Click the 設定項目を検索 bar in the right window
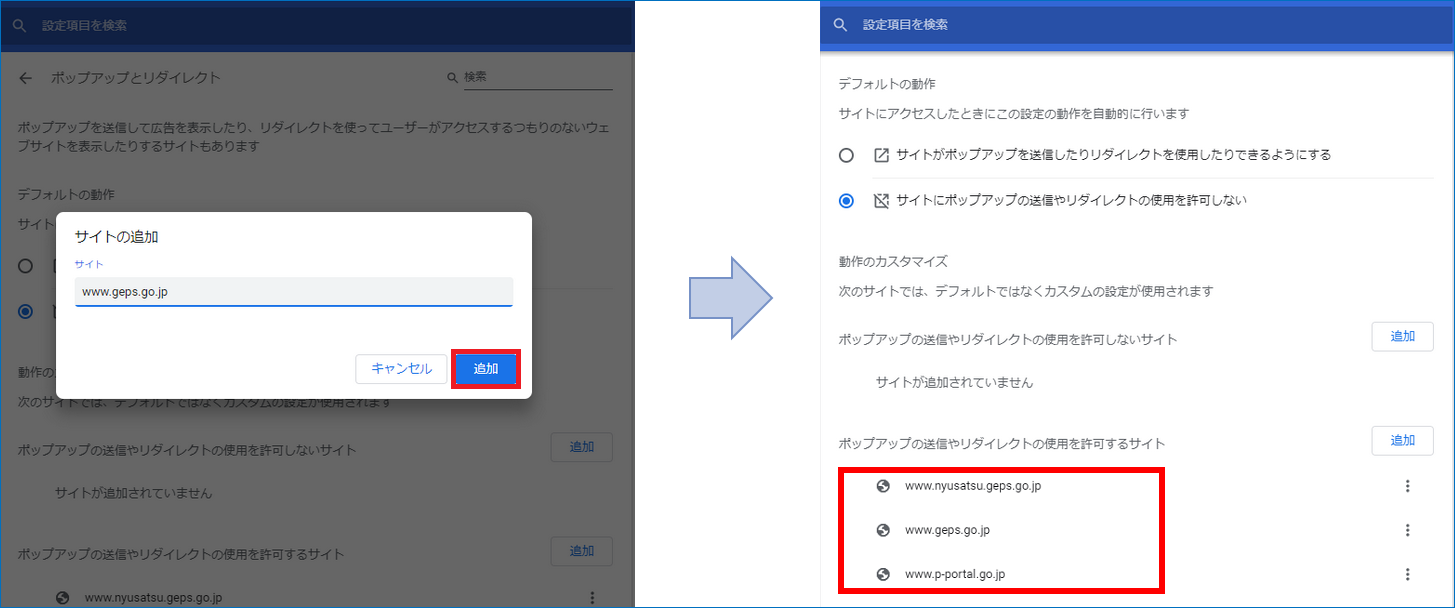 [1137, 24]
